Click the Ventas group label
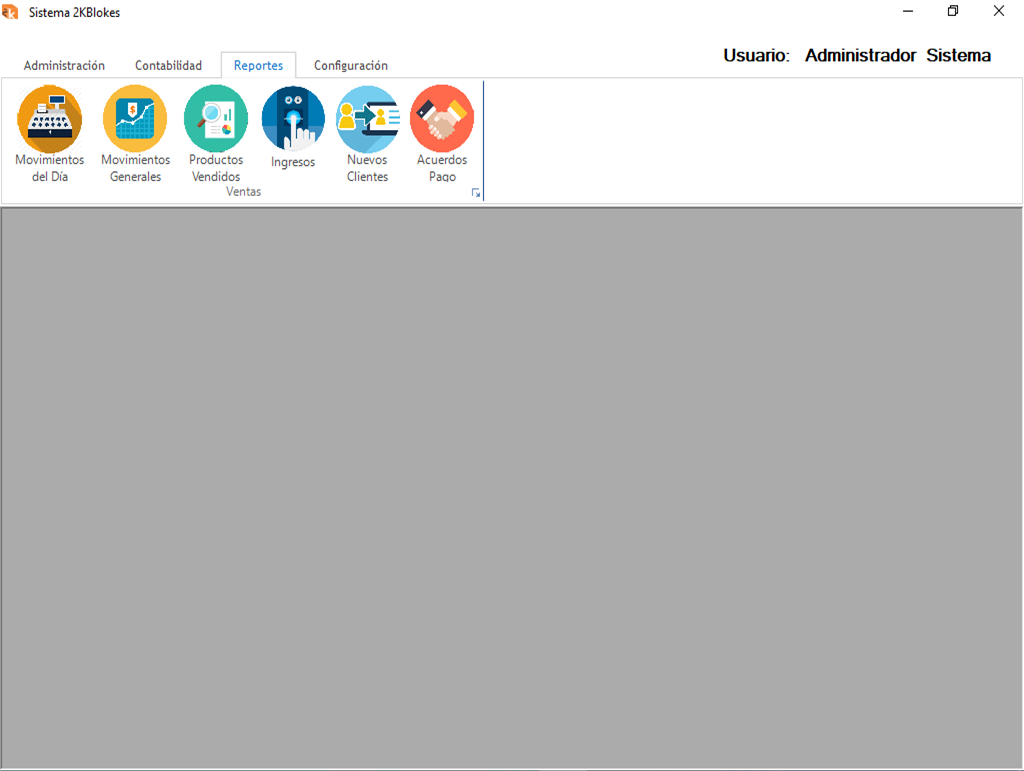The height and width of the screenshot is (771, 1024). click(243, 192)
